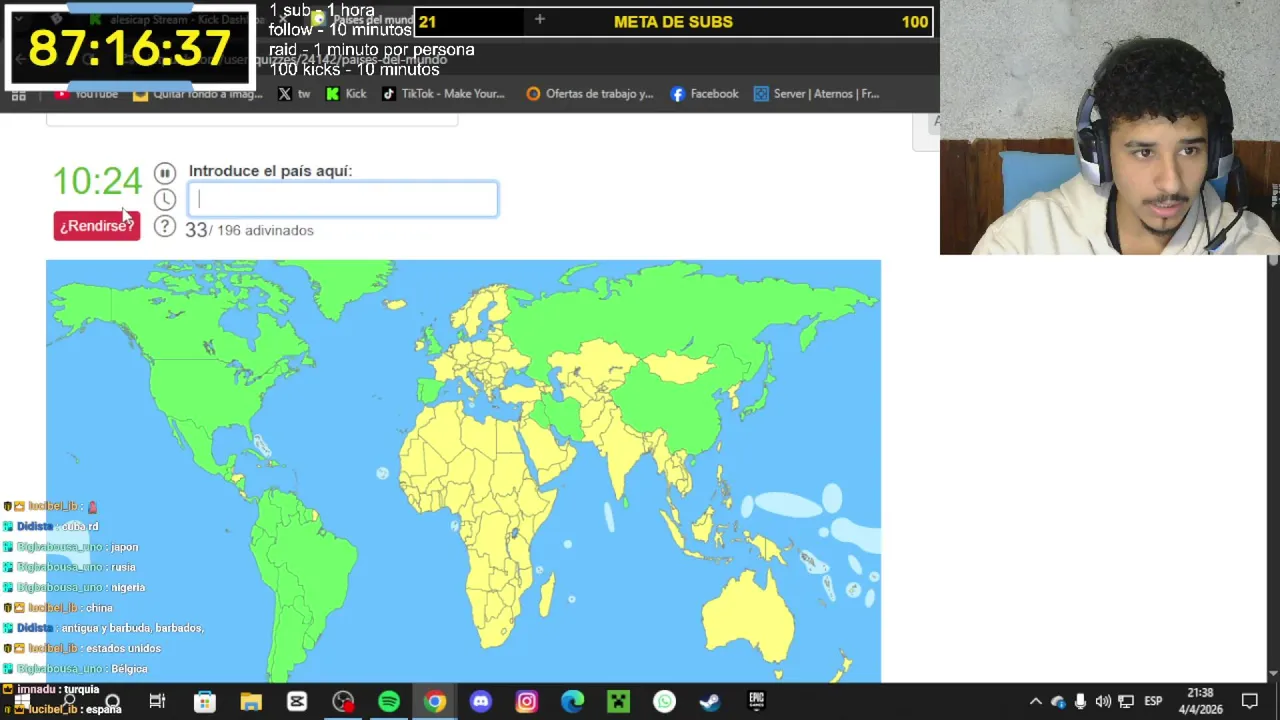Viewport: 1280px width, 720px height.
Task: Pause the quiz timer with the pause icon
Action: pyautogui.click(x=165, y=173)
